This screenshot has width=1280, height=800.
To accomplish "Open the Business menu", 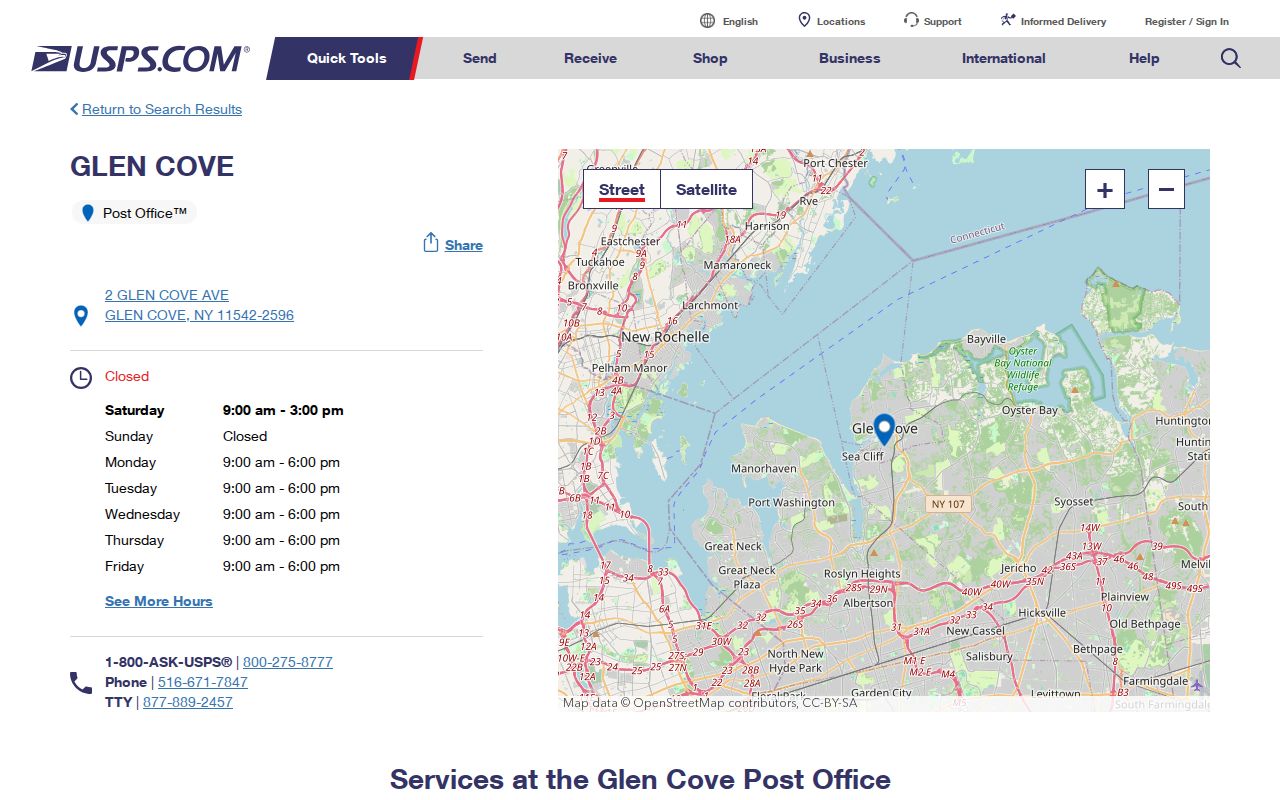I will (850, 58).
